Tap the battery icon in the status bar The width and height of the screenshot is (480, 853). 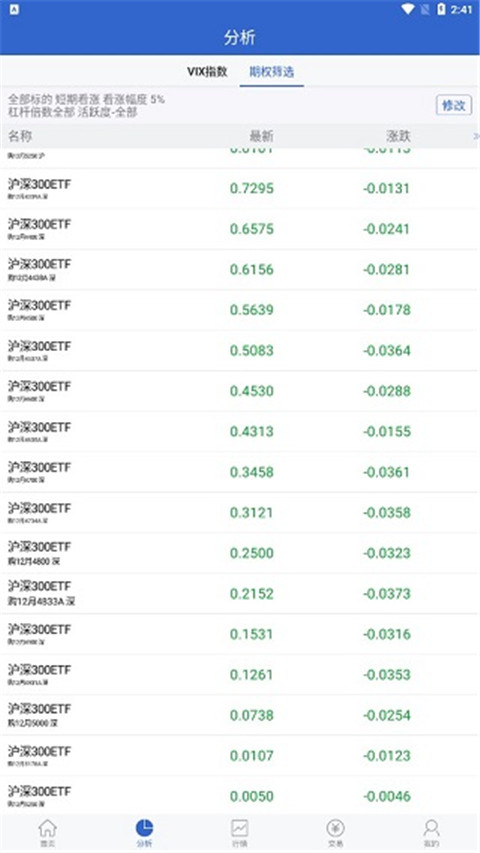[441, 9]
